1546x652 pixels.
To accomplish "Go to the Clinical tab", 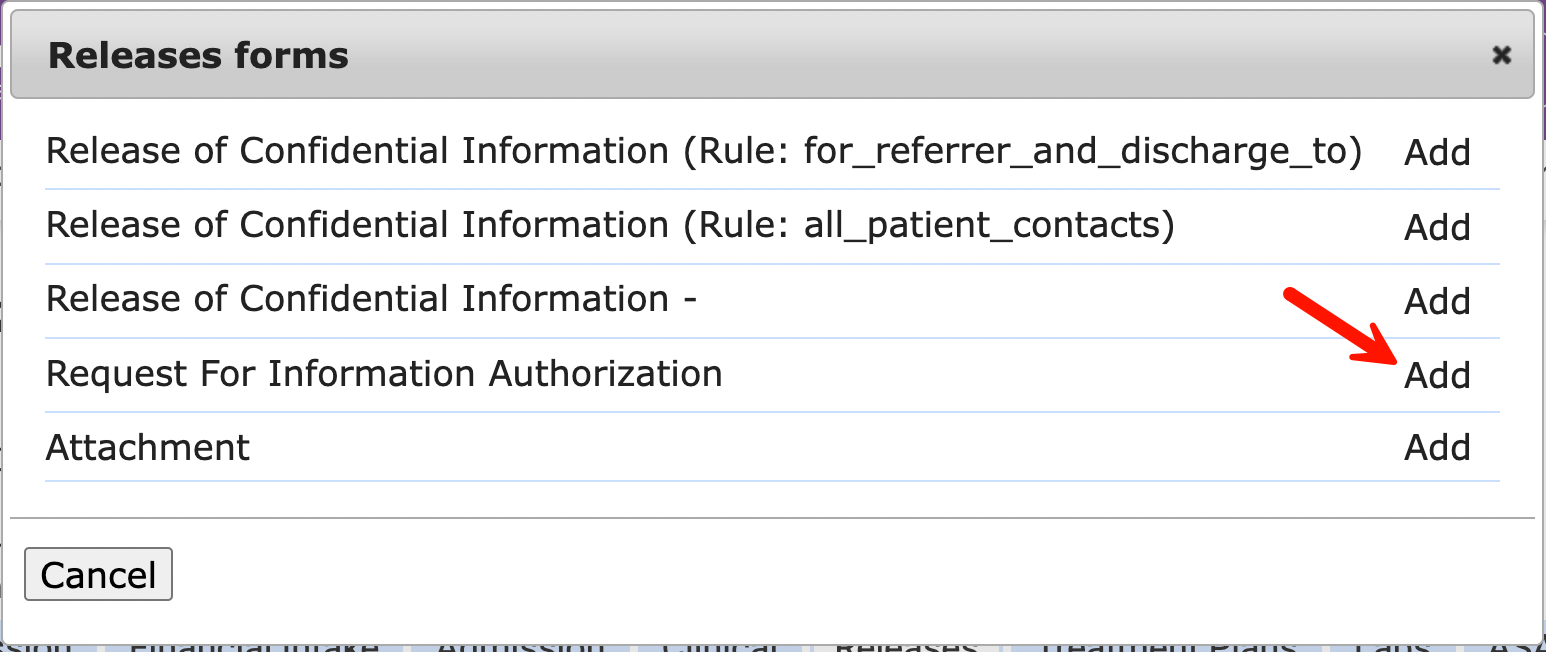I will coord(718,646).
